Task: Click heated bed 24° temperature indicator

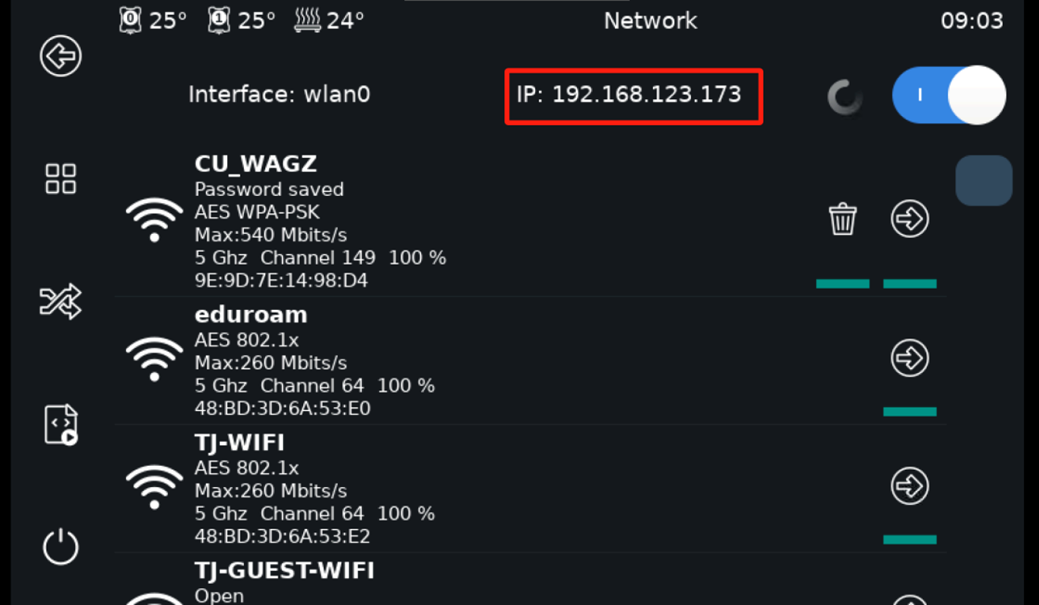Action: pos(329,20)
